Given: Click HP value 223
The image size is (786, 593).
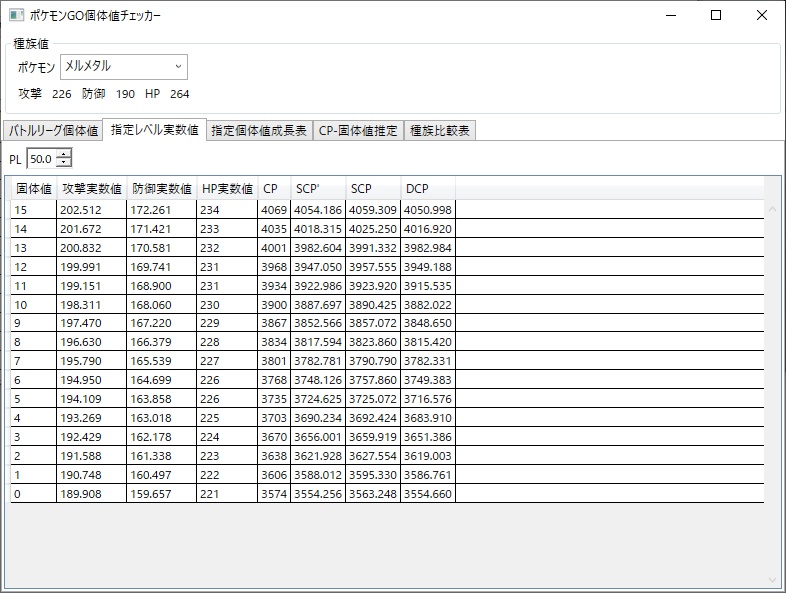Looking at the screenshot, I should [x=227, y=456].
